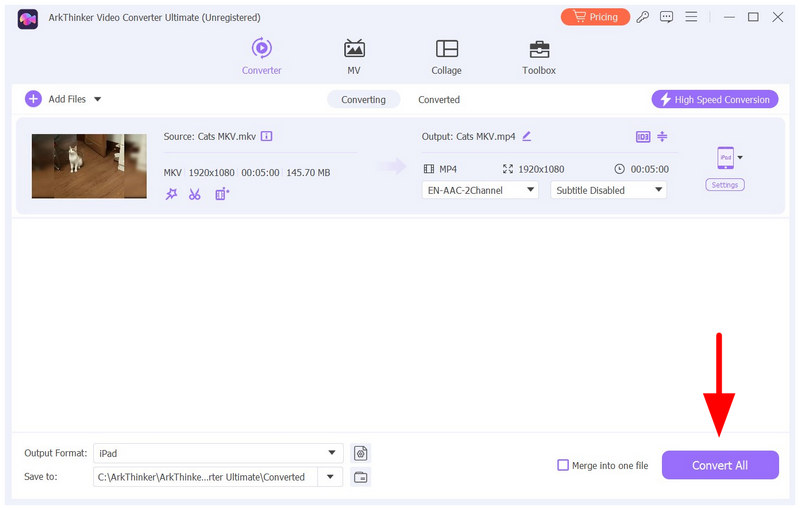Open the EN-AAC-2Channel audio dropdown
Screen dimensions: 800x510
(480, 190)
